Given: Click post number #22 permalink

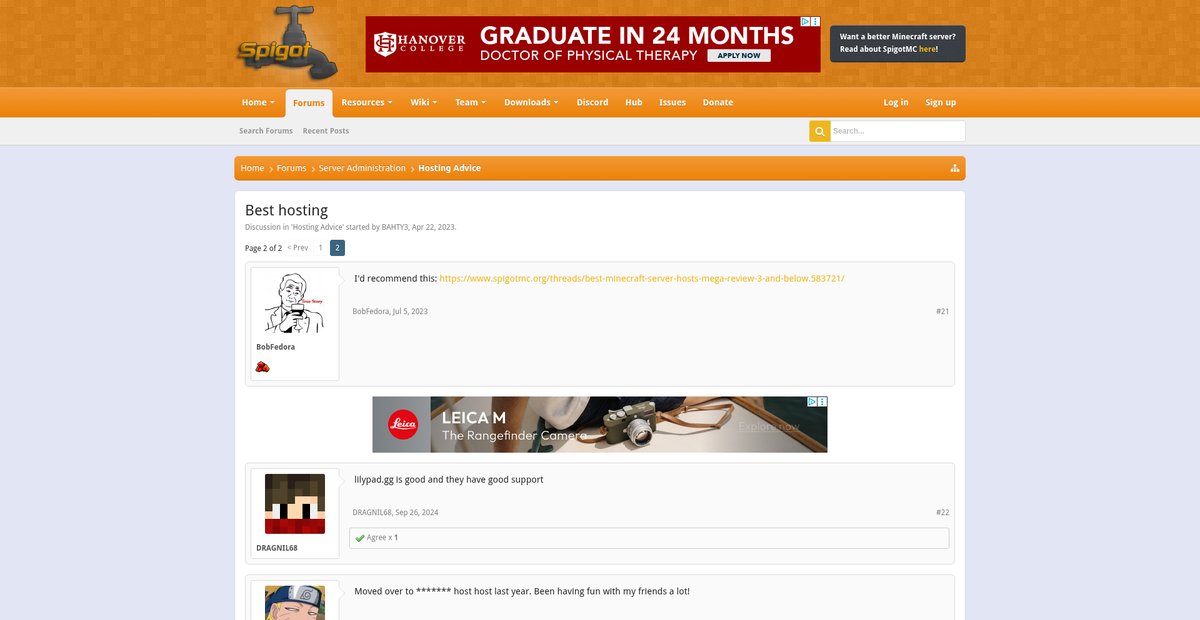Looking at the screenshot, I should [x=942, y=512].
